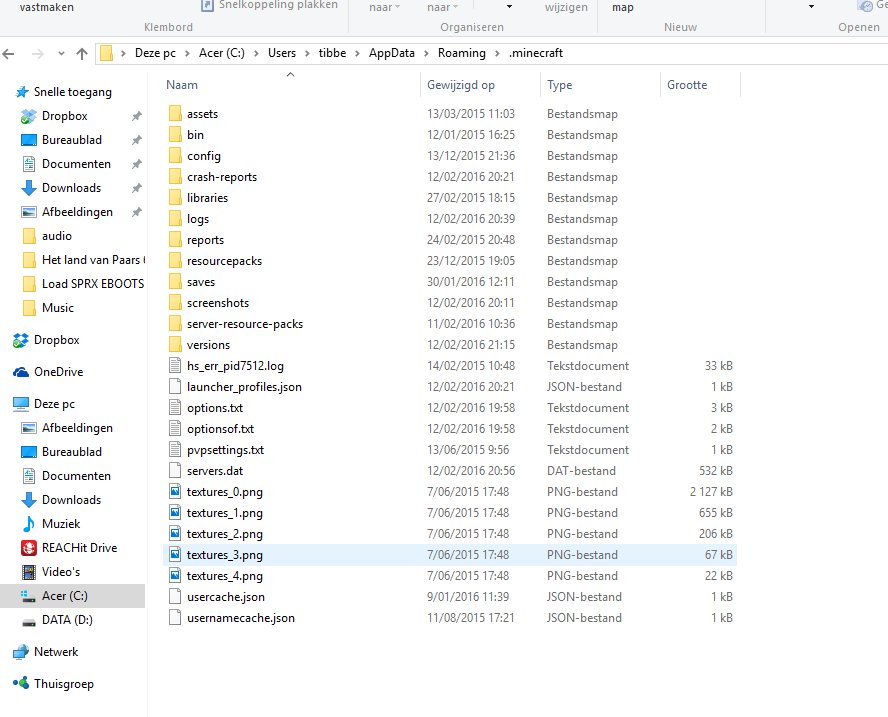Click the REACHit Drive icon
888x717 pixels.
click(x=28, y=548)
